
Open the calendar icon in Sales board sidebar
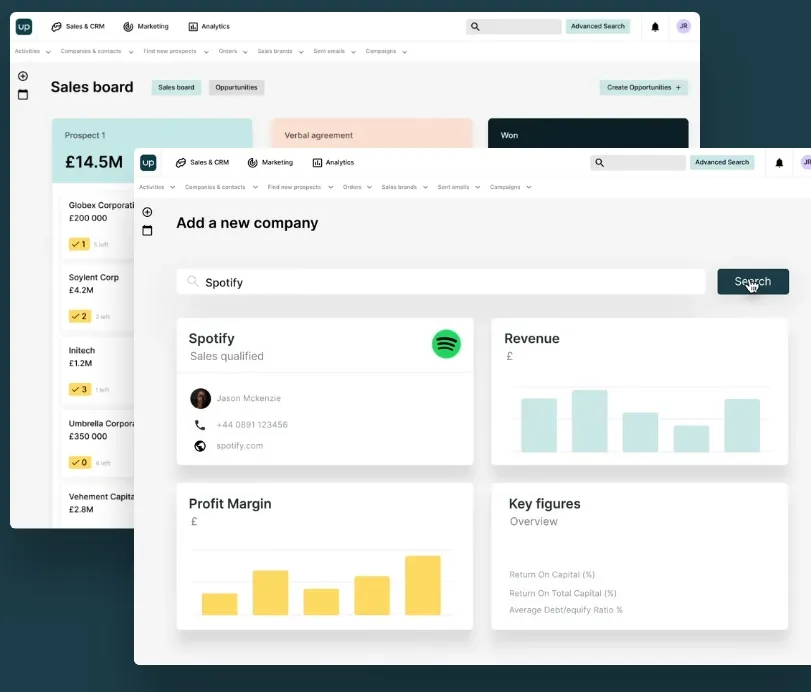click(23, 95)
